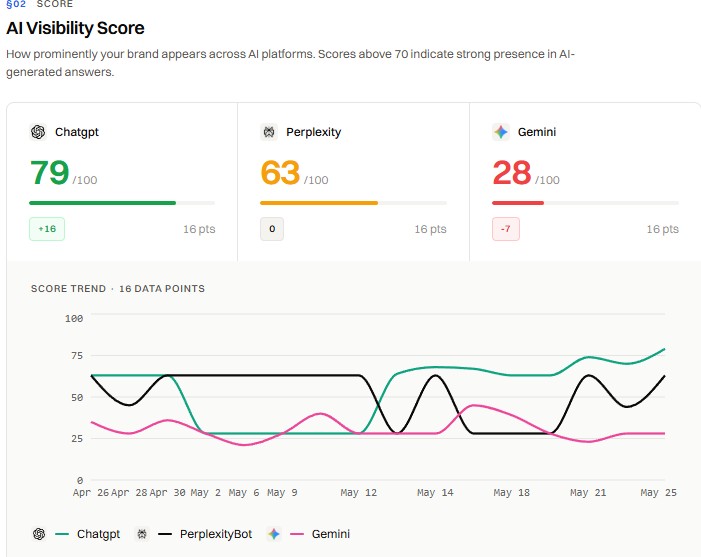Click the Perplexity score value 63
This screenshot has height=557, width=701.
pos(280,173)
